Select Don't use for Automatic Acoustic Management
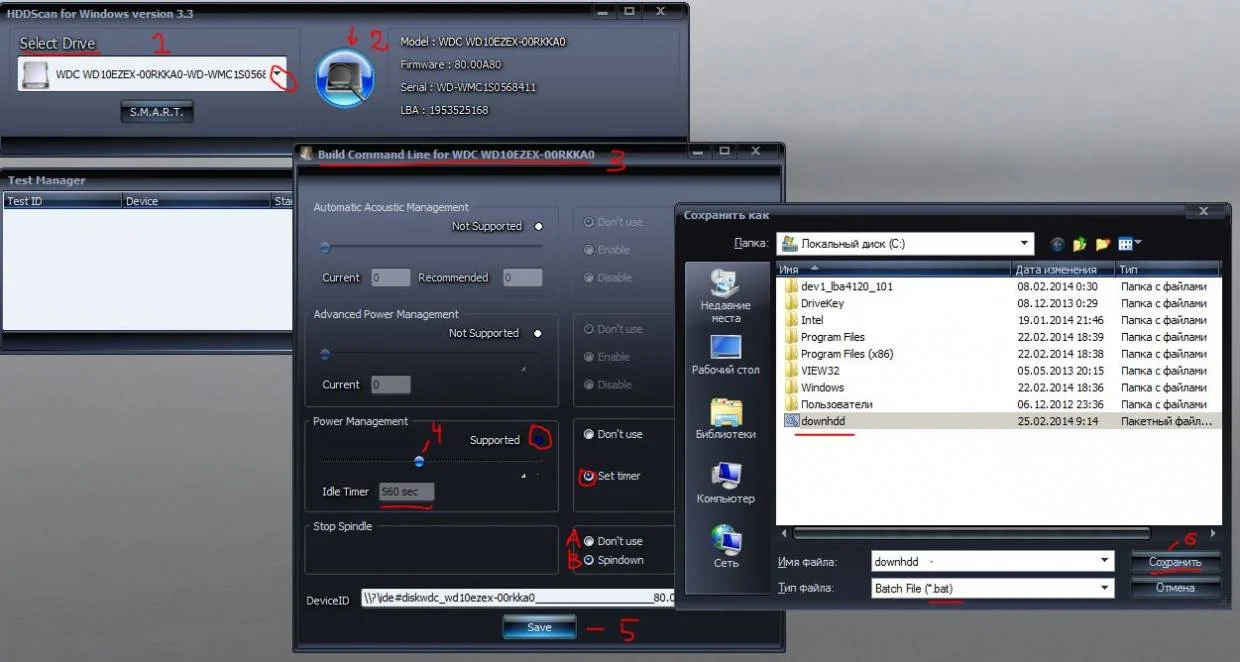The width and height of the screenshot is (1240, 662). tap(589, 222)
